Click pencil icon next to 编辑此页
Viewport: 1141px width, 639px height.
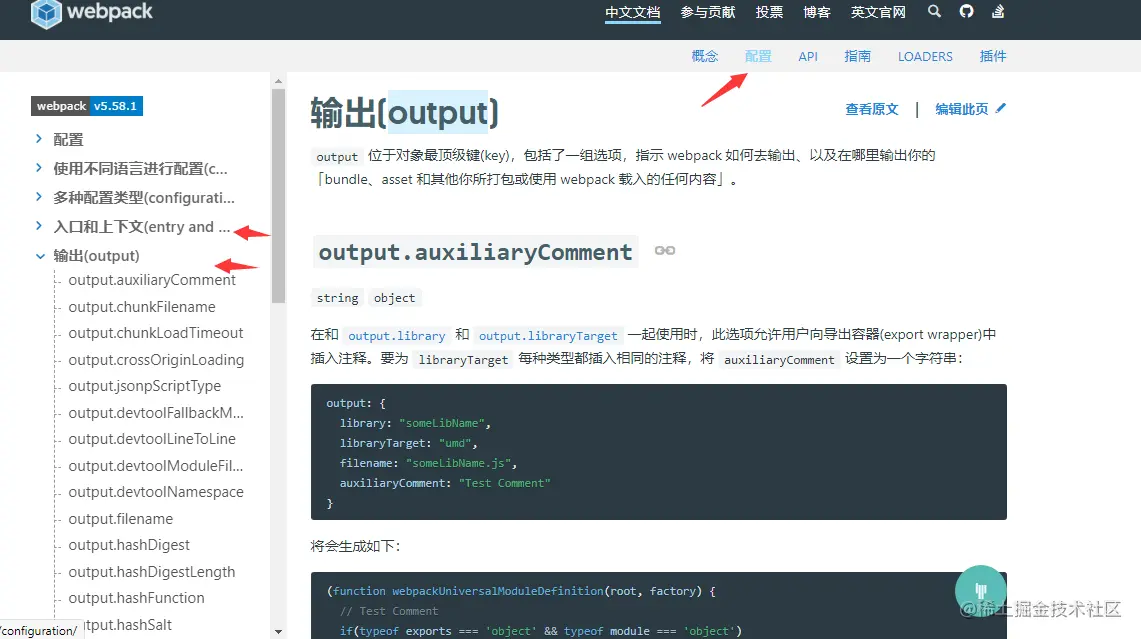(1001, 108)
